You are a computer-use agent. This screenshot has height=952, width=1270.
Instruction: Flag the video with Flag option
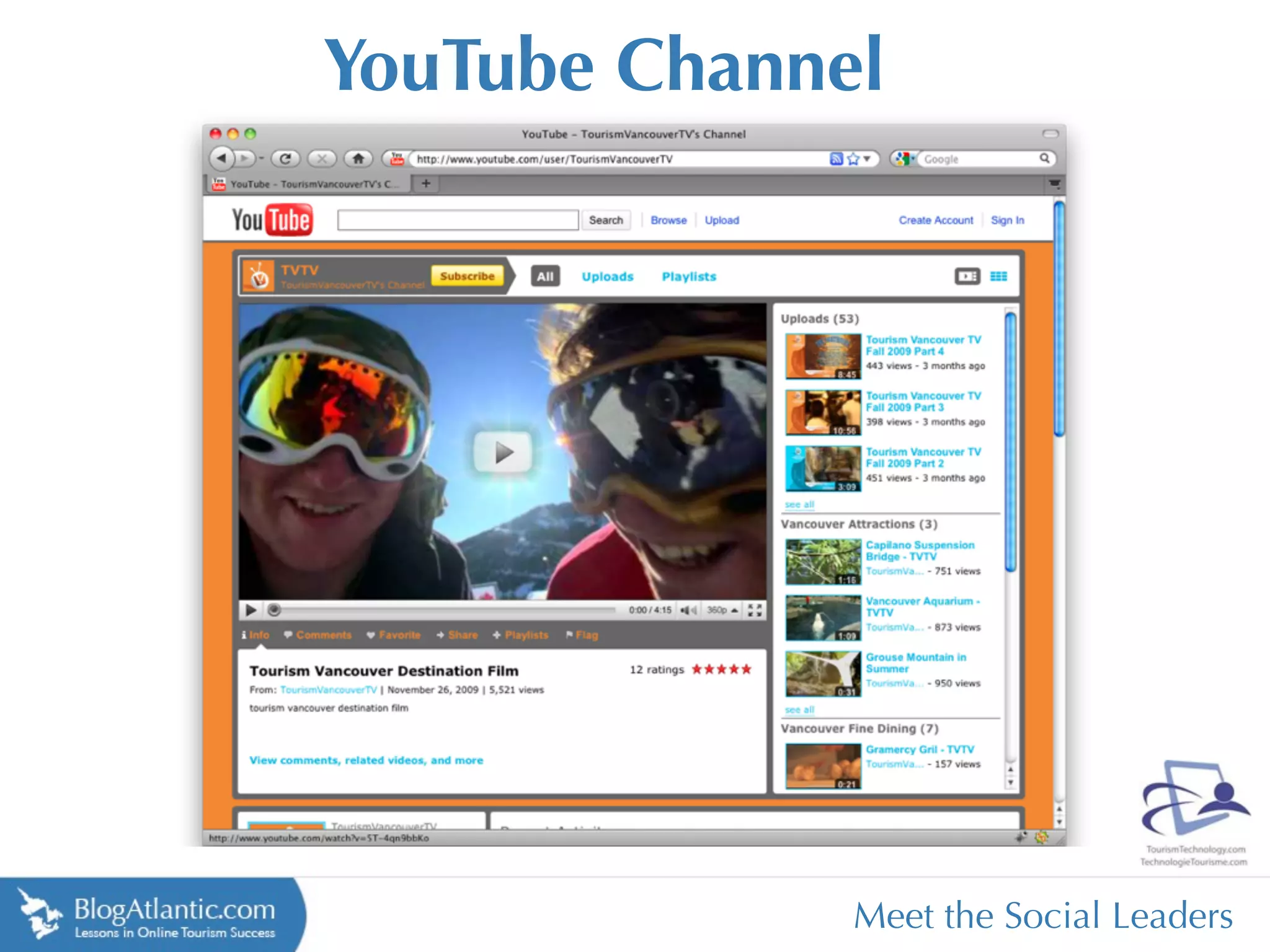coord(582,635)
